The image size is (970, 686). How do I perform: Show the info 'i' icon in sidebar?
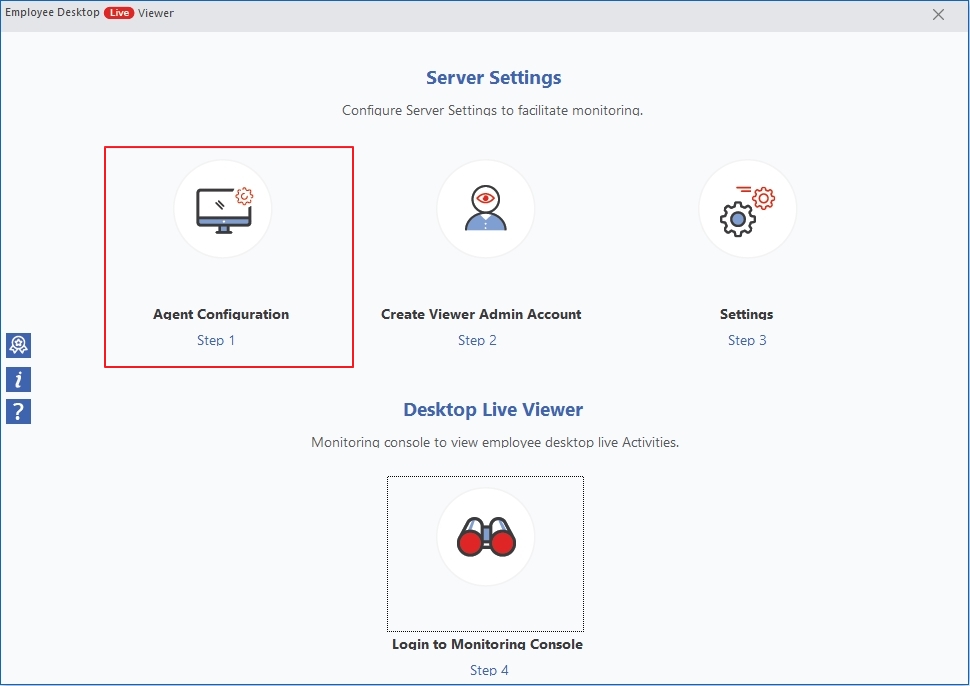tap(18, 379)
